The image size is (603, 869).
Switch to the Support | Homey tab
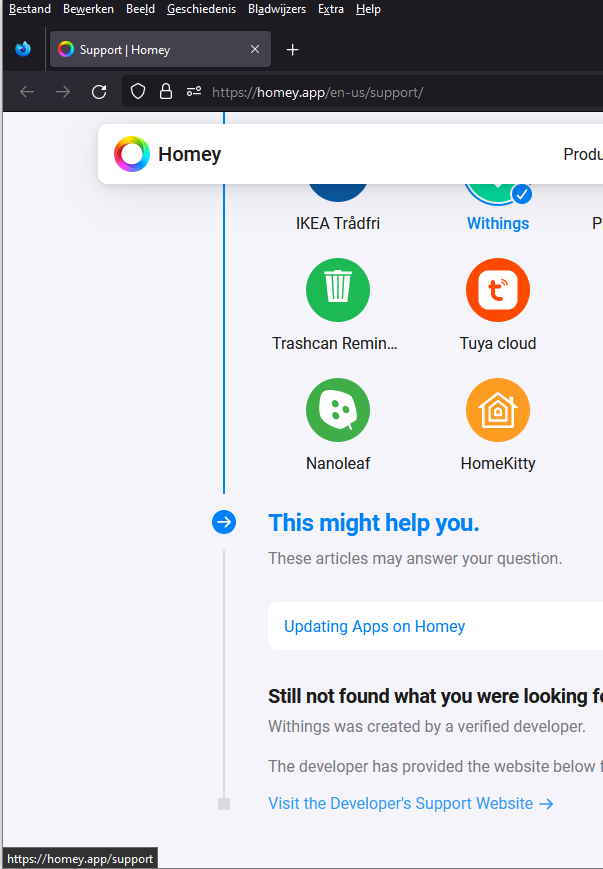coord(160,49)
